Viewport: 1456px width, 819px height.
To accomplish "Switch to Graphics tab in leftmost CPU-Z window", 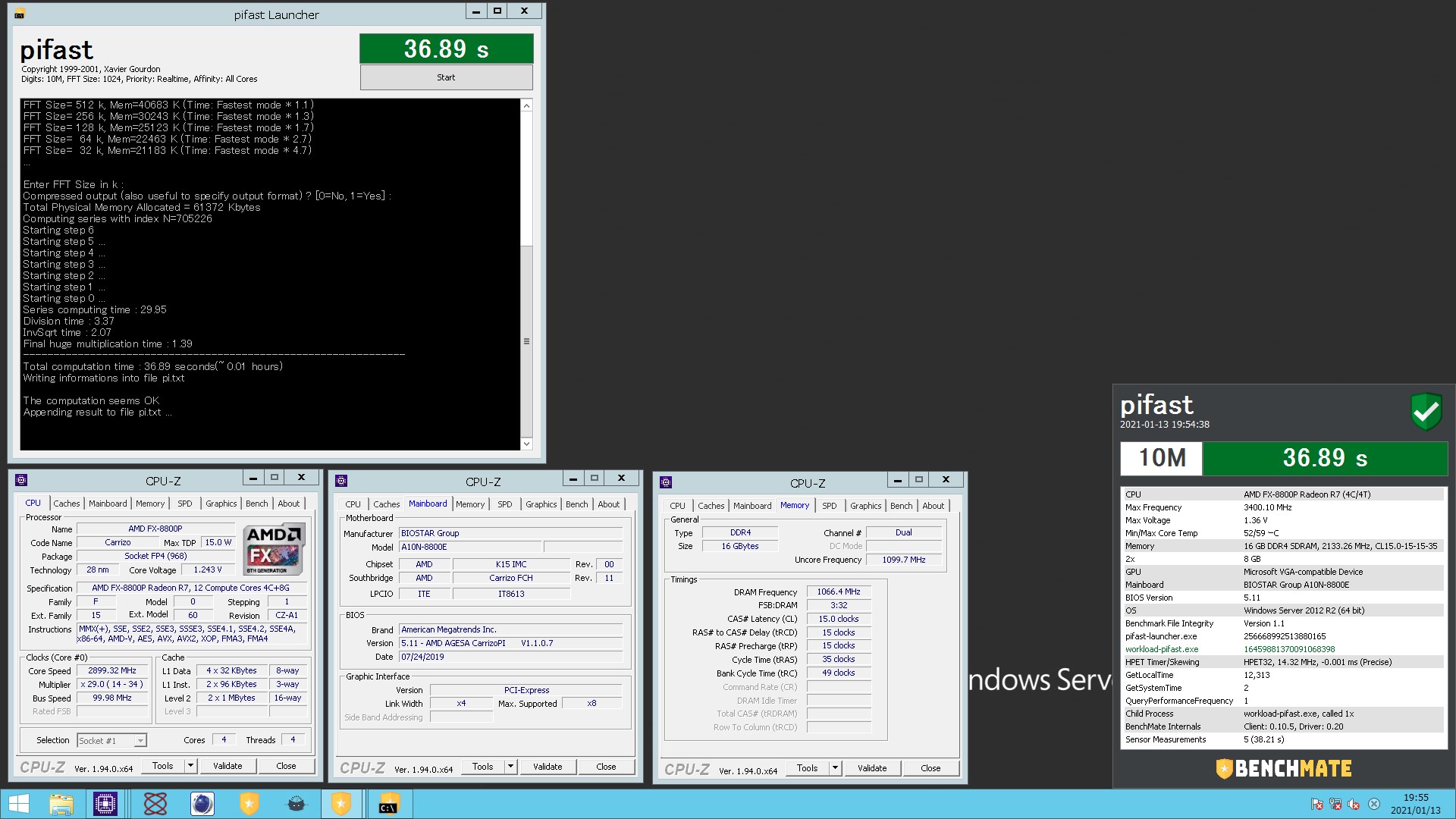I will 221,504.
